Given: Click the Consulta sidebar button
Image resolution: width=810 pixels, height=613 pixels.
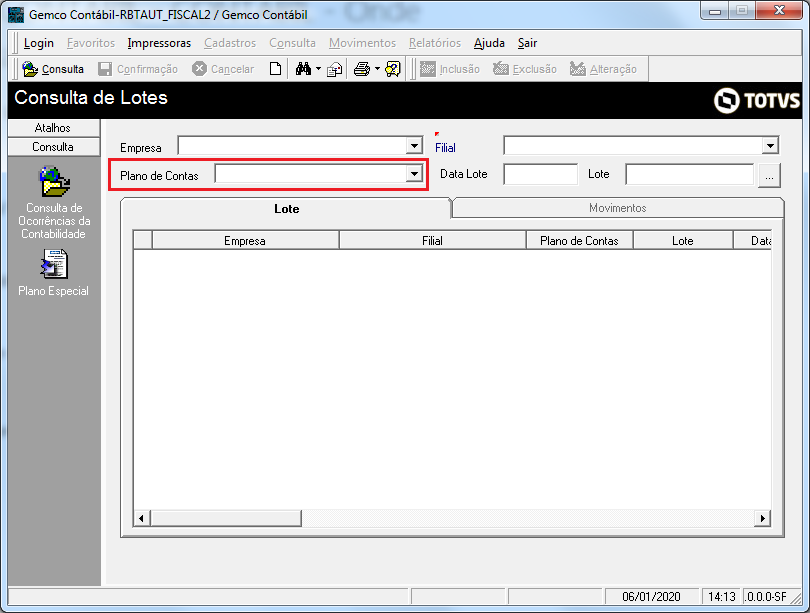Looking at the screenshot, I should (54, 147).
